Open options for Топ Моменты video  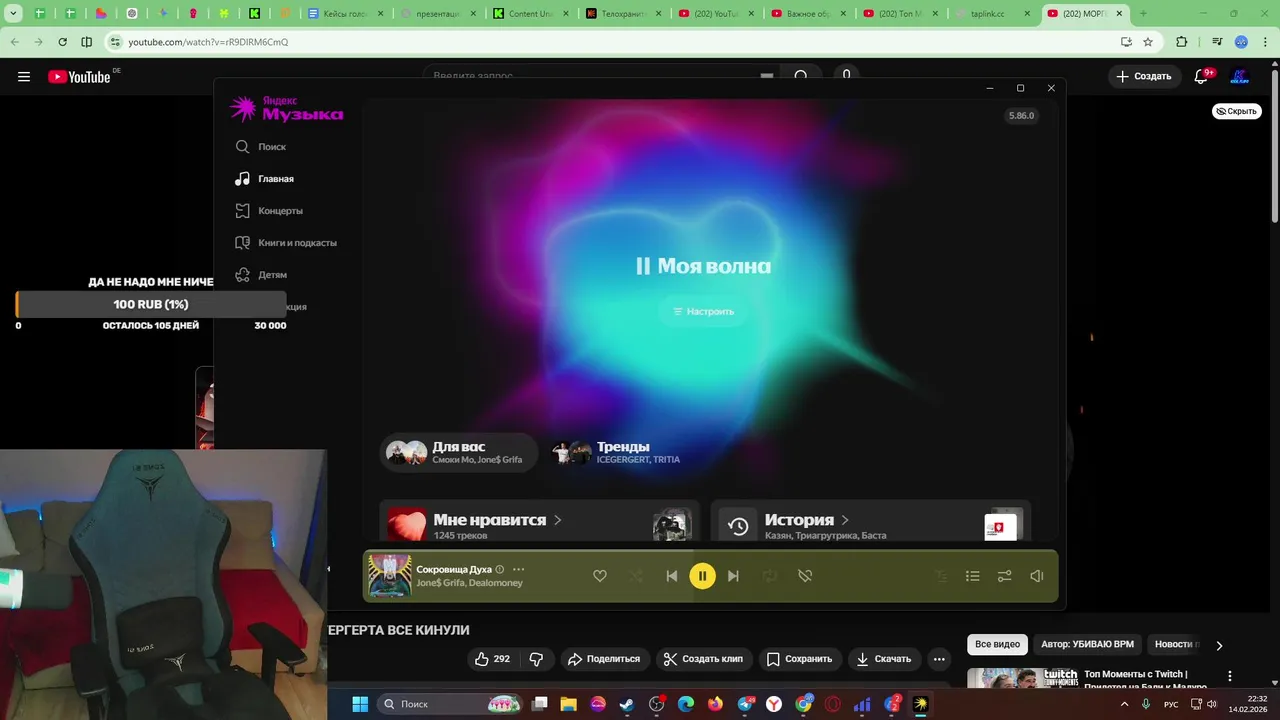pos(1230,677)
